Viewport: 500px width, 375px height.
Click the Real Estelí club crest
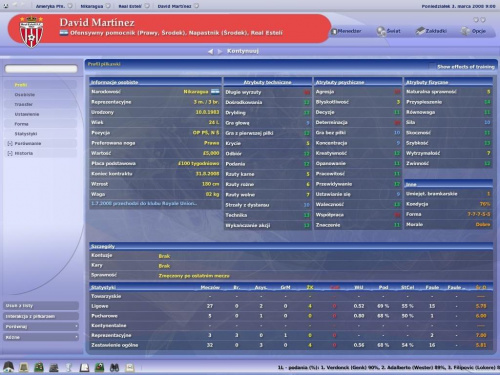point(31,32)
